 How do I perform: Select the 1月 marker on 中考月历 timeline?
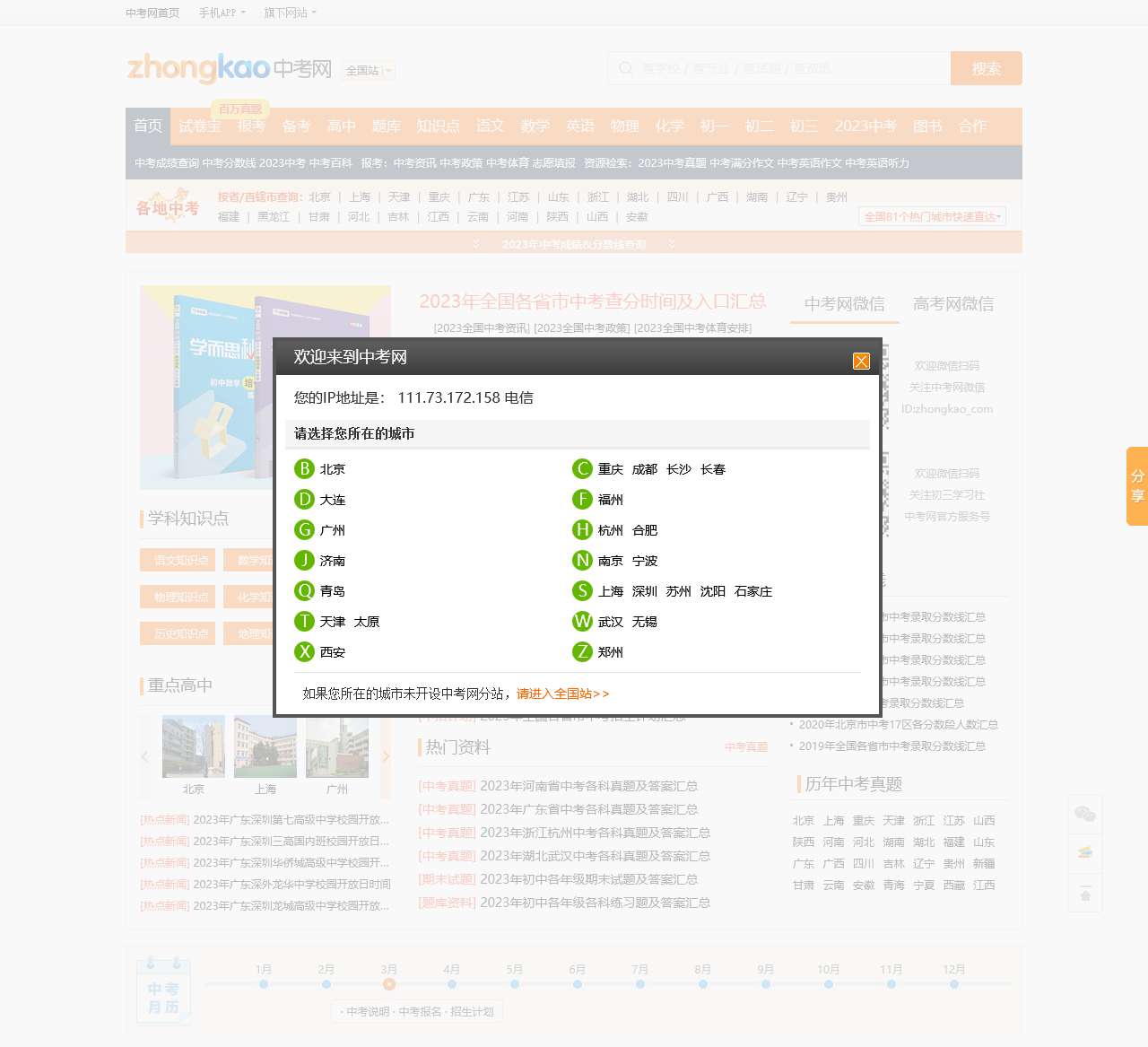[x=264, y=983]
